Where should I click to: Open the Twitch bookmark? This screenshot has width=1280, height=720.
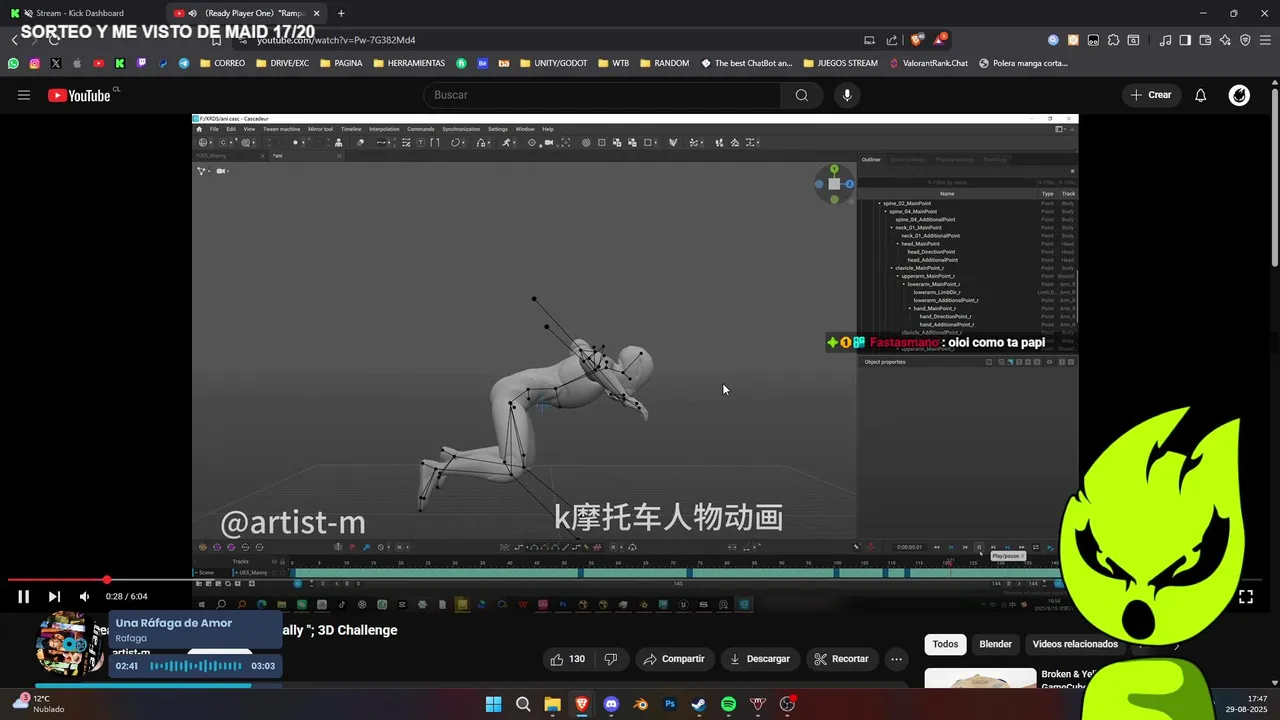click(x=141, y=63)
